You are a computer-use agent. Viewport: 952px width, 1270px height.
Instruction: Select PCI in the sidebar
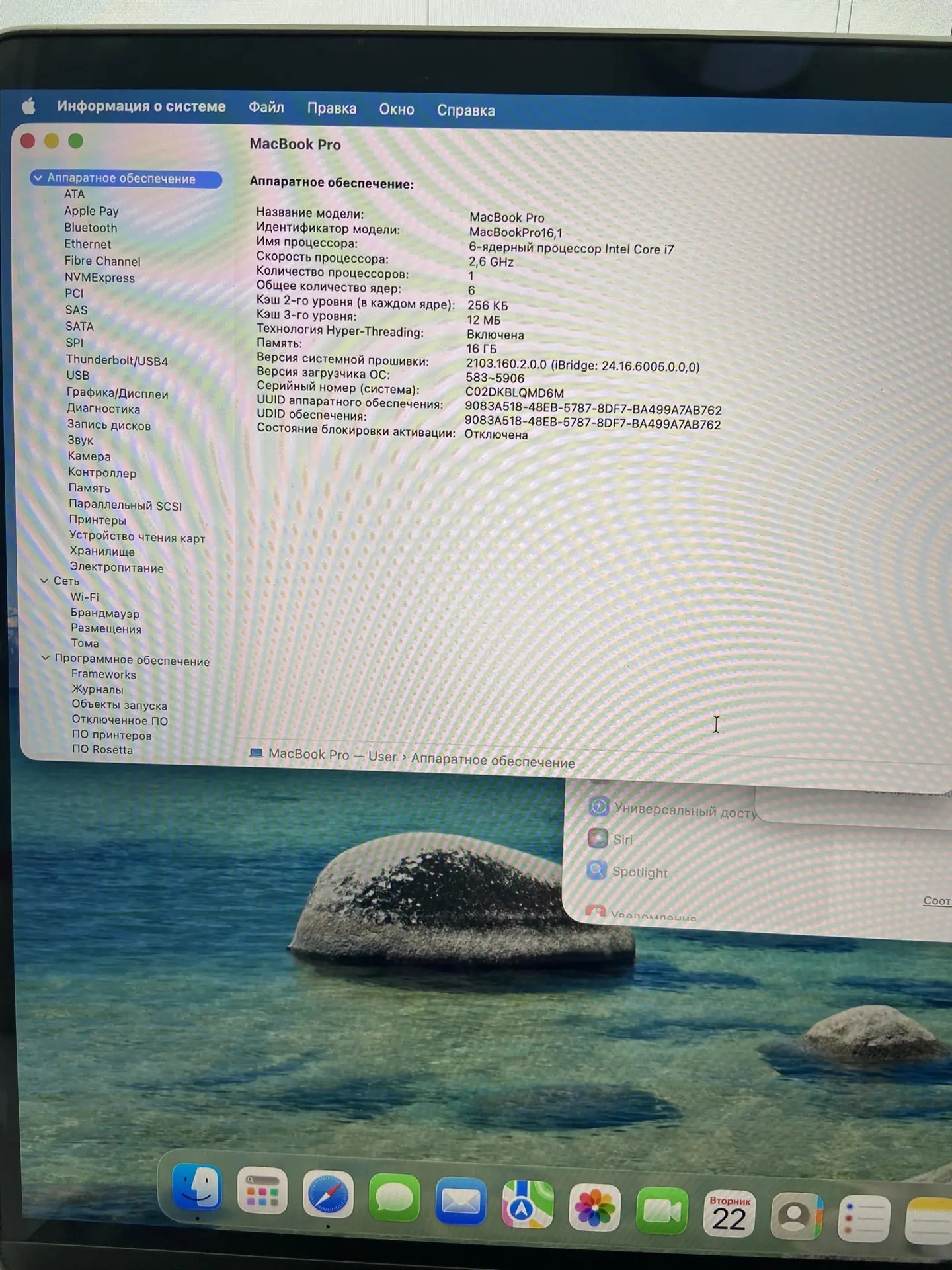(x=74, y=293)
